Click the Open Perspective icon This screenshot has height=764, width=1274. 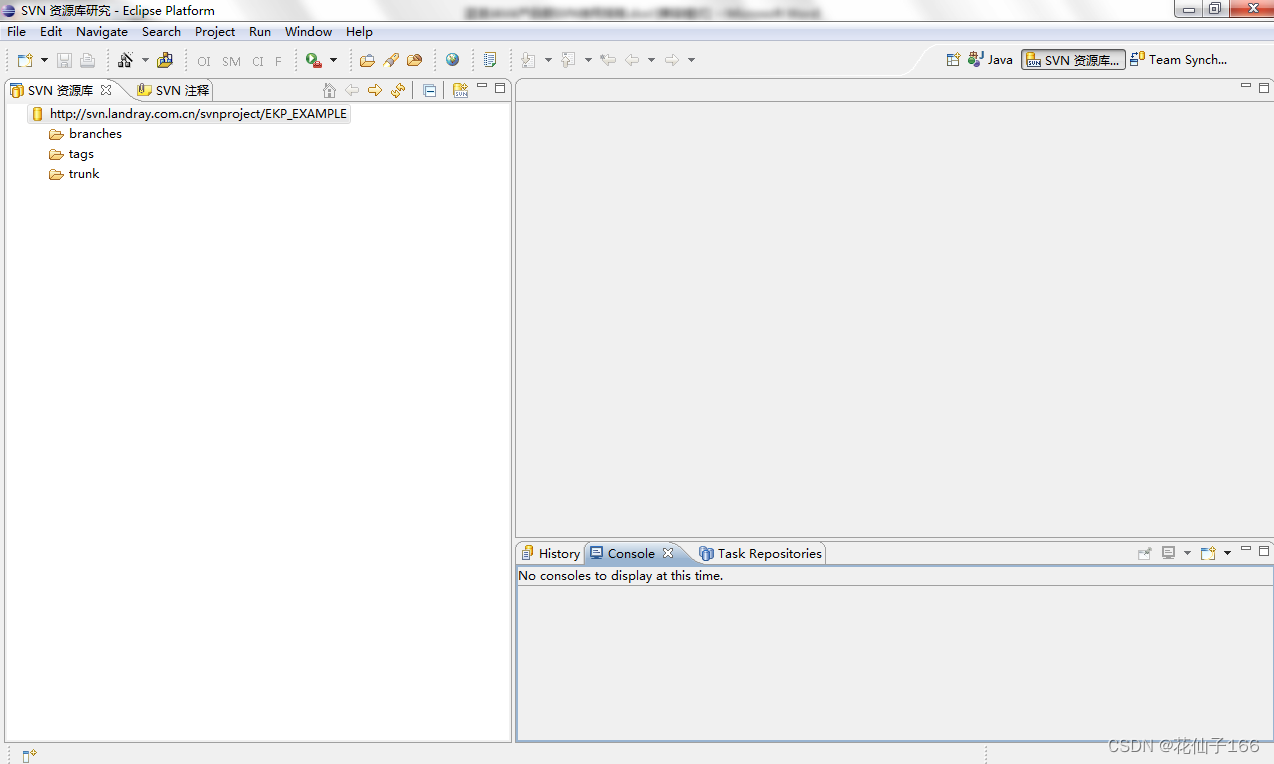[x=953, y=60]
